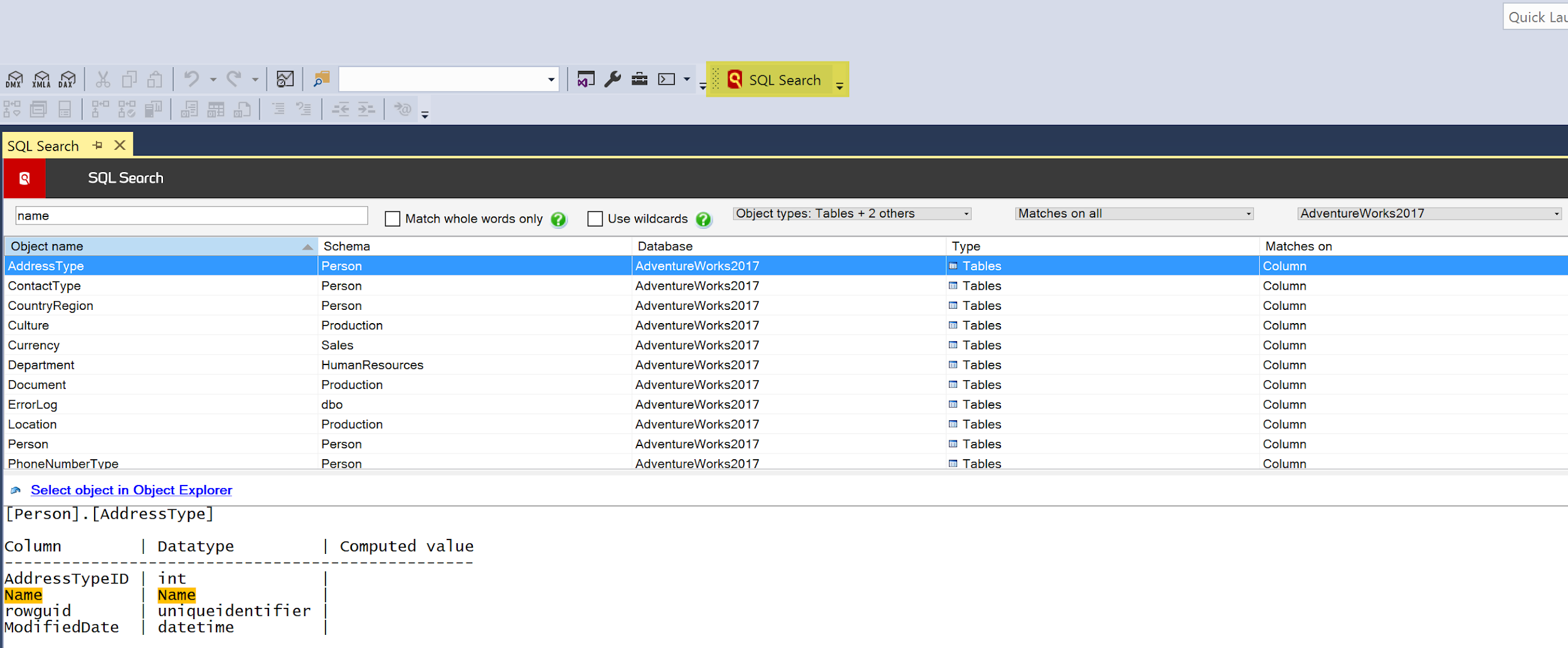
Task: Click the find in files icon
Action: click(x=321, y=79)
